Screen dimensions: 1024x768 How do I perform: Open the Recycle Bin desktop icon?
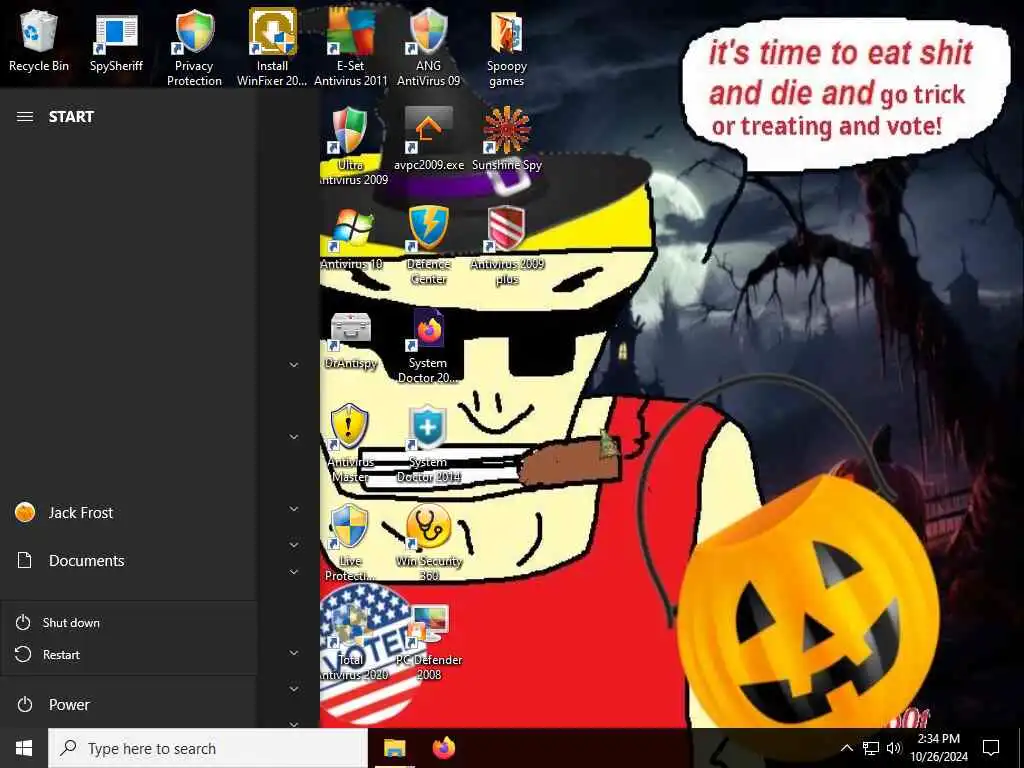coord(39,40)
